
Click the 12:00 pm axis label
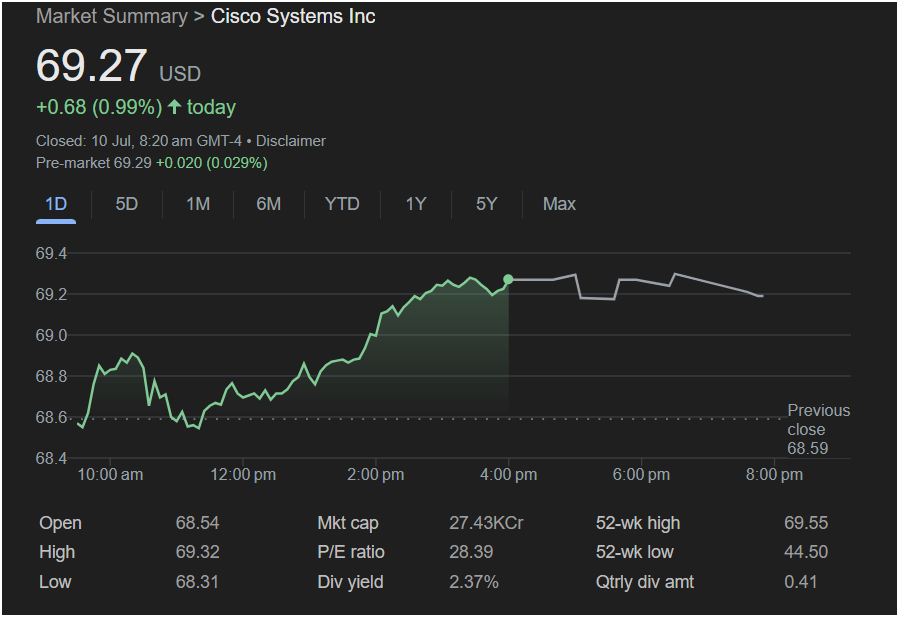coord(243,475)
